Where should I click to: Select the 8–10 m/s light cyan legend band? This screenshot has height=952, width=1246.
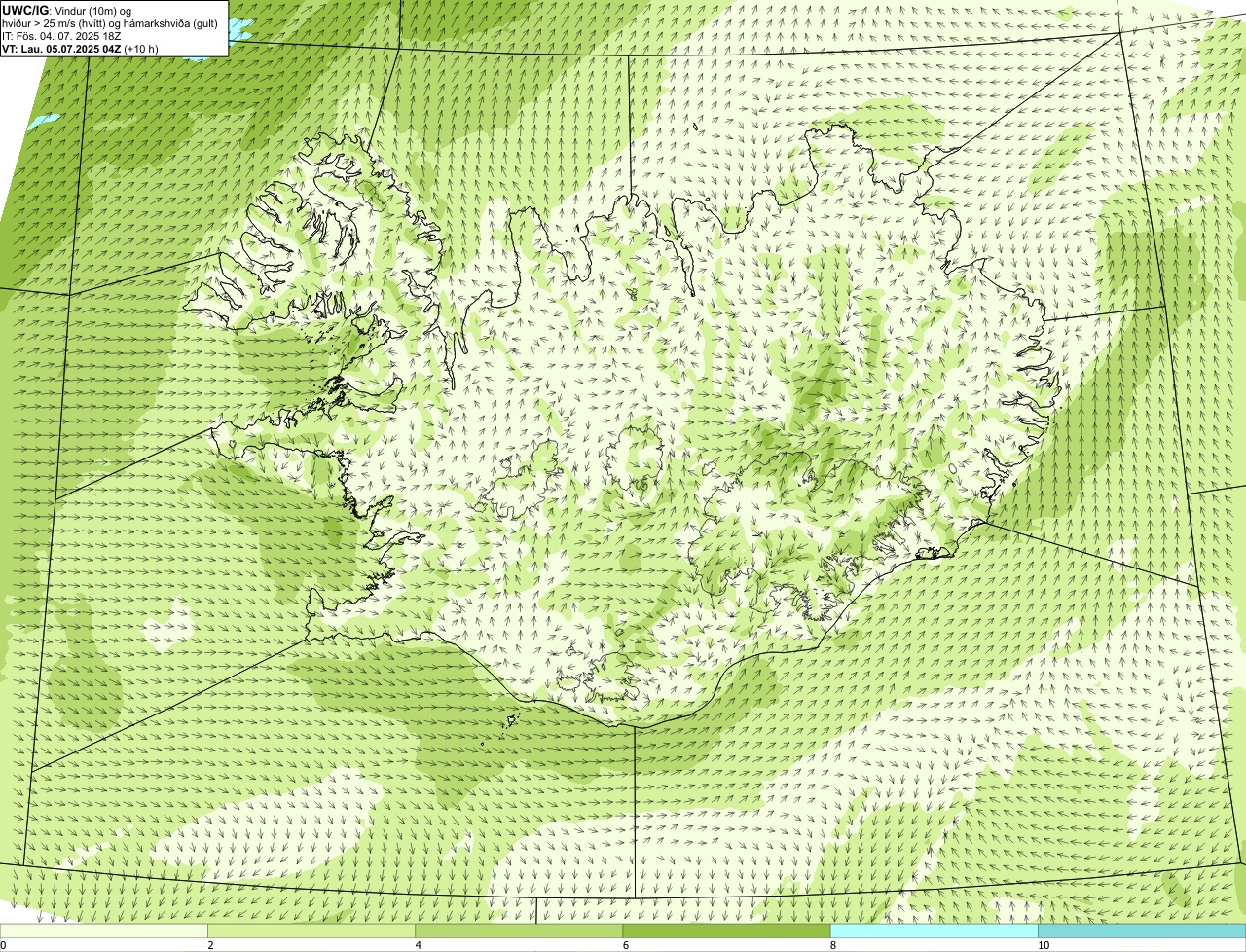click(x=934, y=931)
